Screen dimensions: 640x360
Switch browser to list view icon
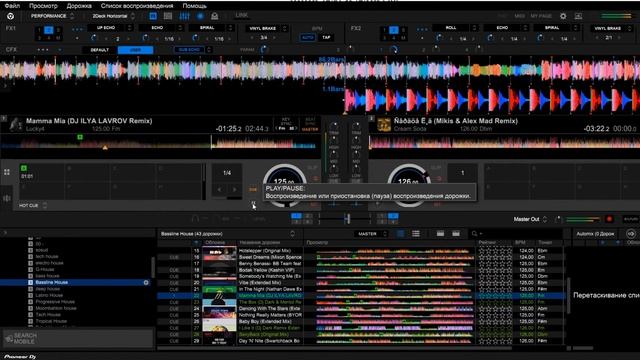click(x=416, y=234)
